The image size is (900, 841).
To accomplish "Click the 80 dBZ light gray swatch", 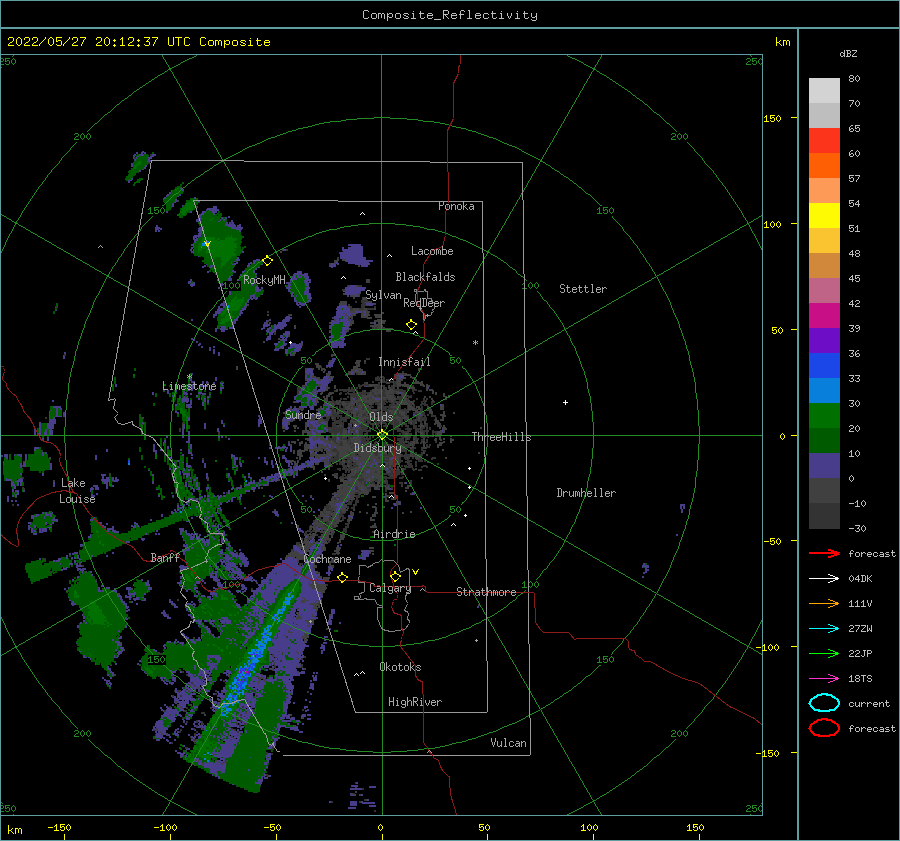I will pyautogui.click(x=824, y=90).
